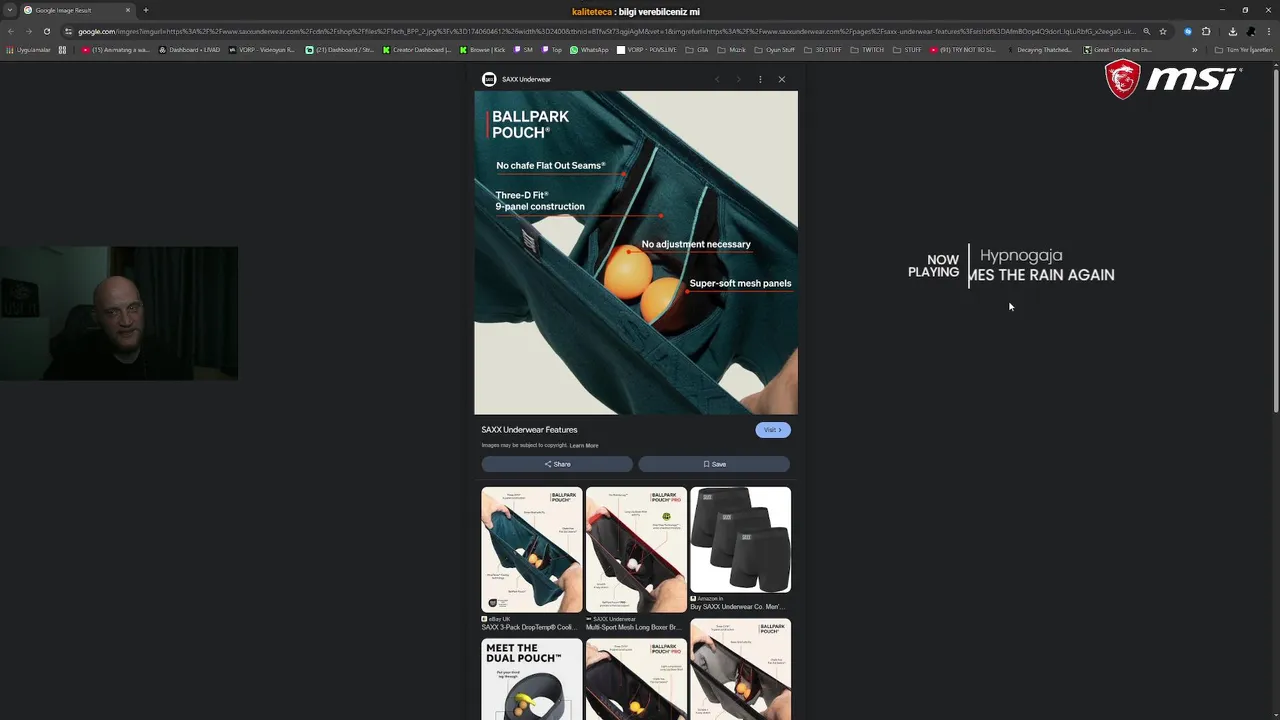Expand the STUFF bookmarks folder
The height and width of the screenshot is (720, 1280).
tap(908, 50)
